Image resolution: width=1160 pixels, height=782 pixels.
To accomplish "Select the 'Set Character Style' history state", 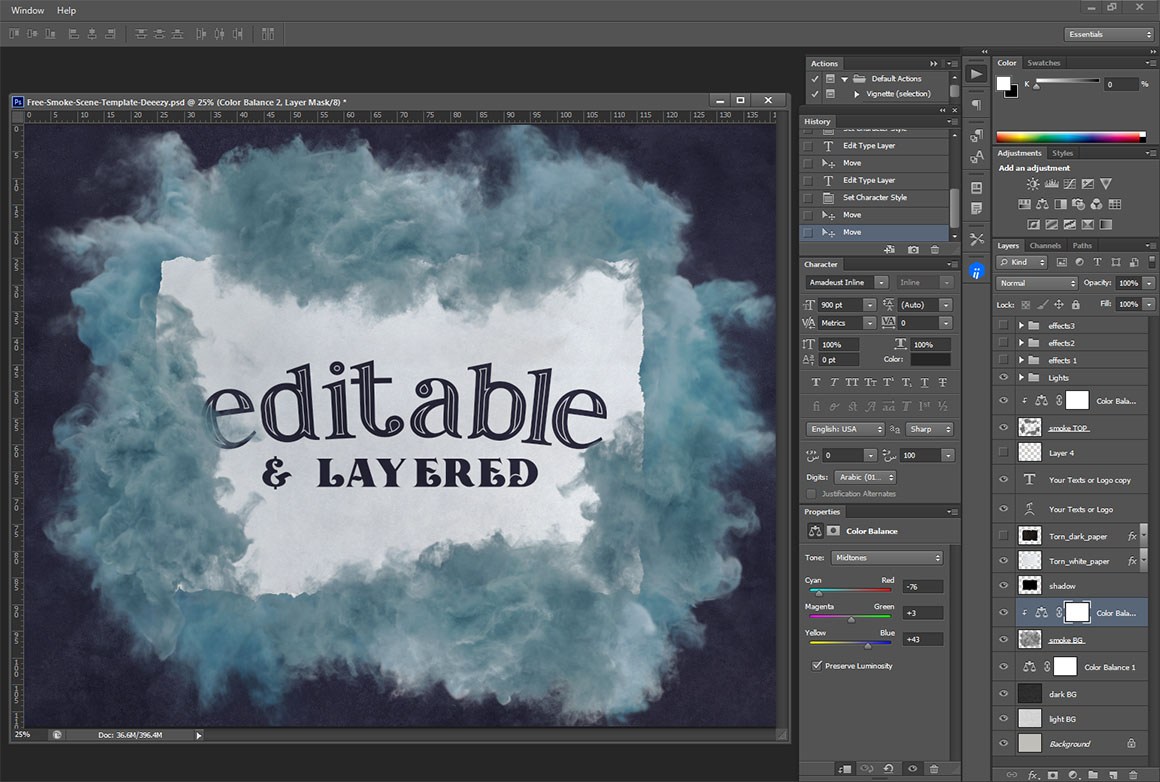I will (876, 198).
